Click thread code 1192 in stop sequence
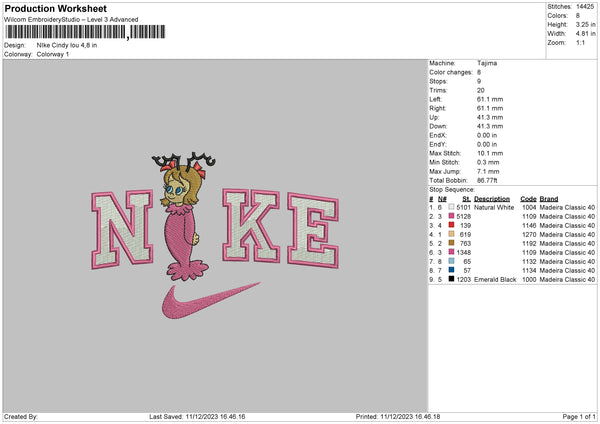This screenshot has height=424, width=600. (x=529, y=243)
